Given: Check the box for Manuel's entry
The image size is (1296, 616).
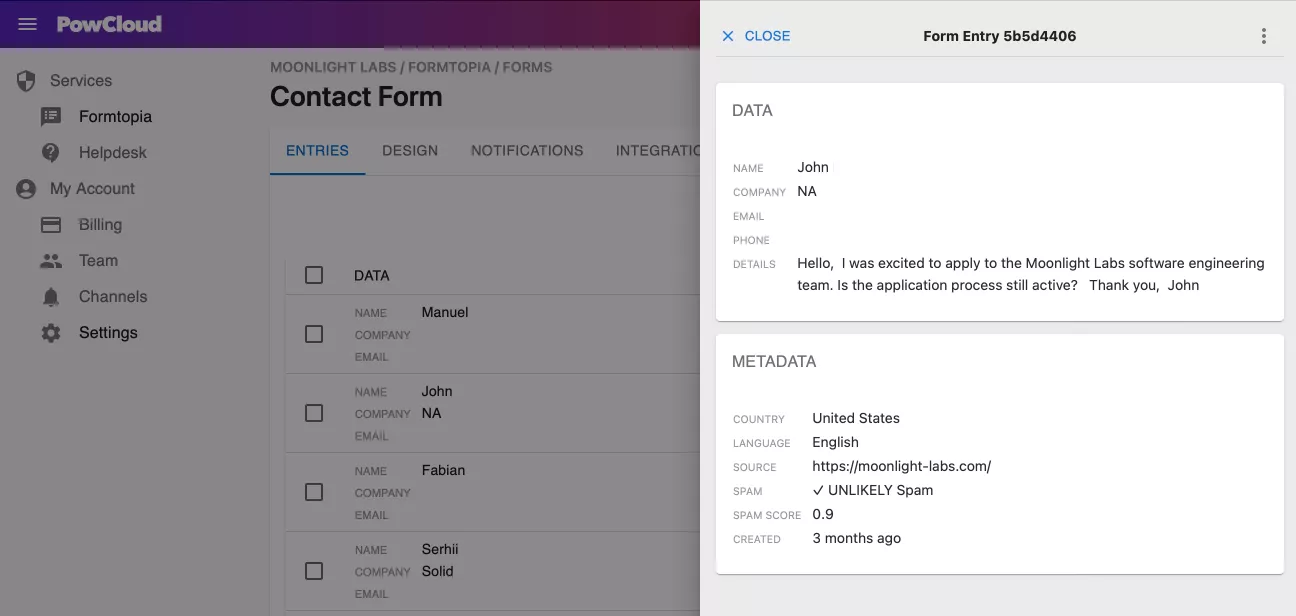Looking at the screenshot, I should pyautogui.click(x=314, y=334).
